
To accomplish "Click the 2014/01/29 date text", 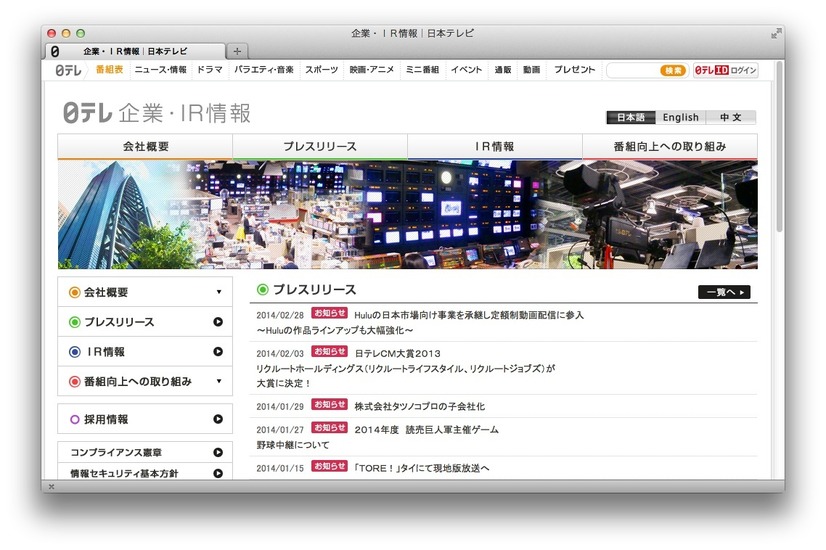I will pos(280,406).
